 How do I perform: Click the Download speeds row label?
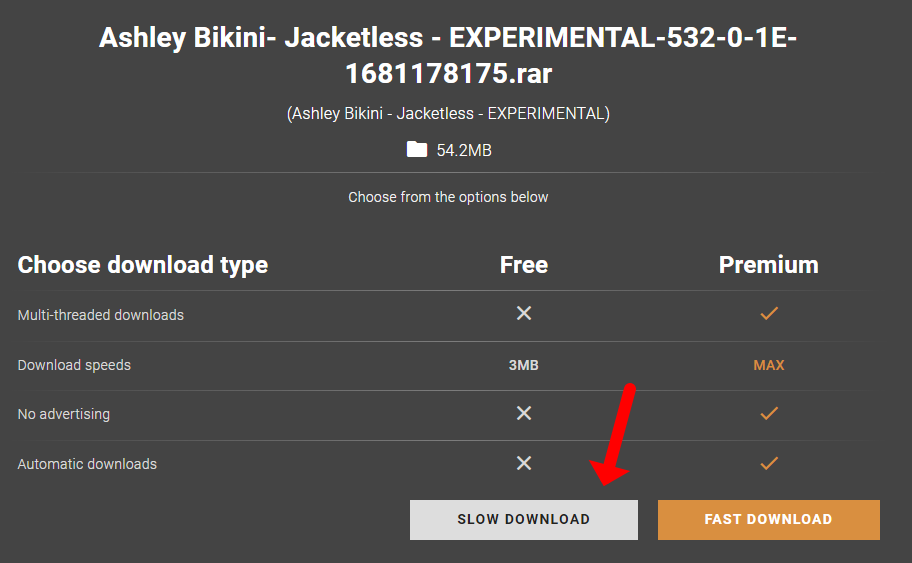click(74, 365)
